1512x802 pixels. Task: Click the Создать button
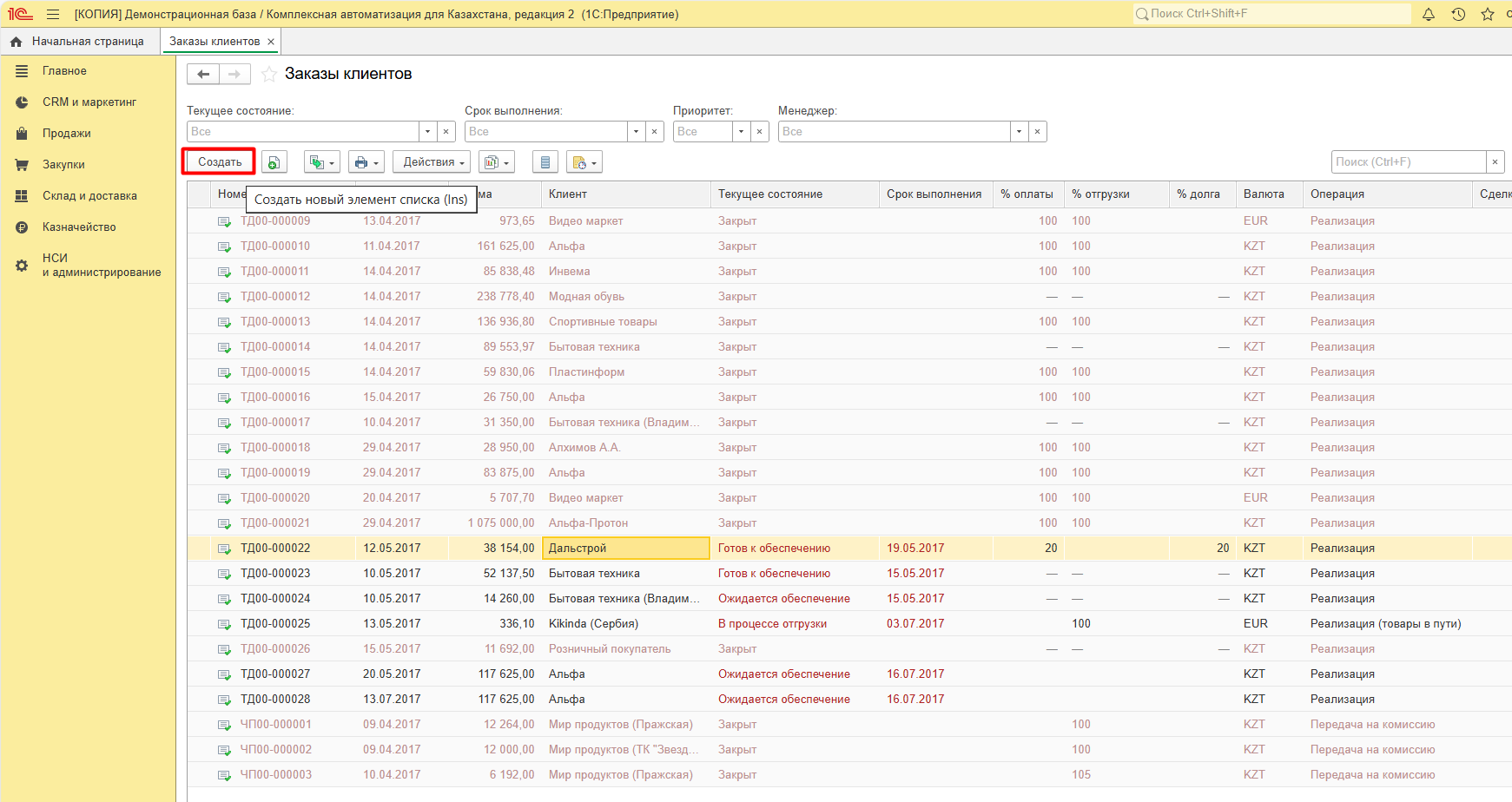220,162
